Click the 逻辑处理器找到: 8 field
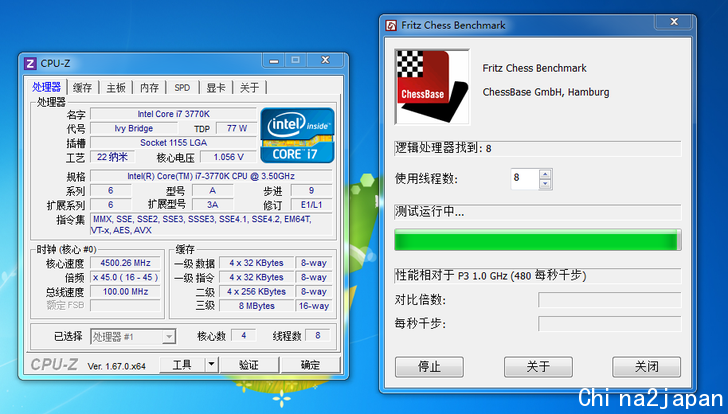Viewport: 728px width, 414px height. (538, 149)
